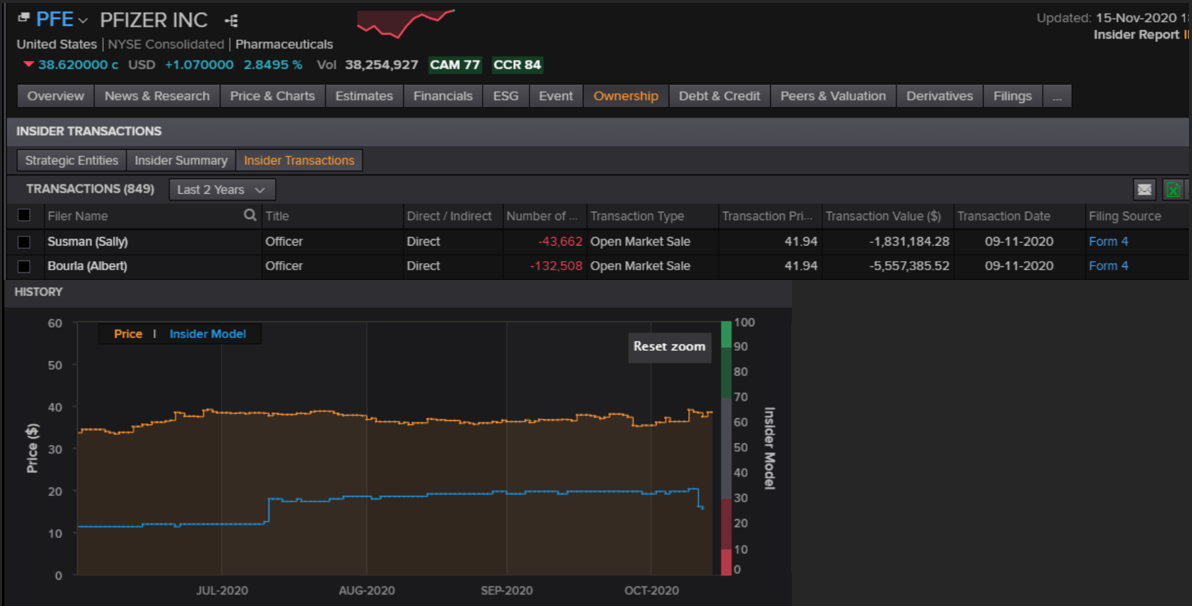1192x606 pixels.
Task: Check the Bourla (Albert) row checkbox
Action: click(24, 266)
